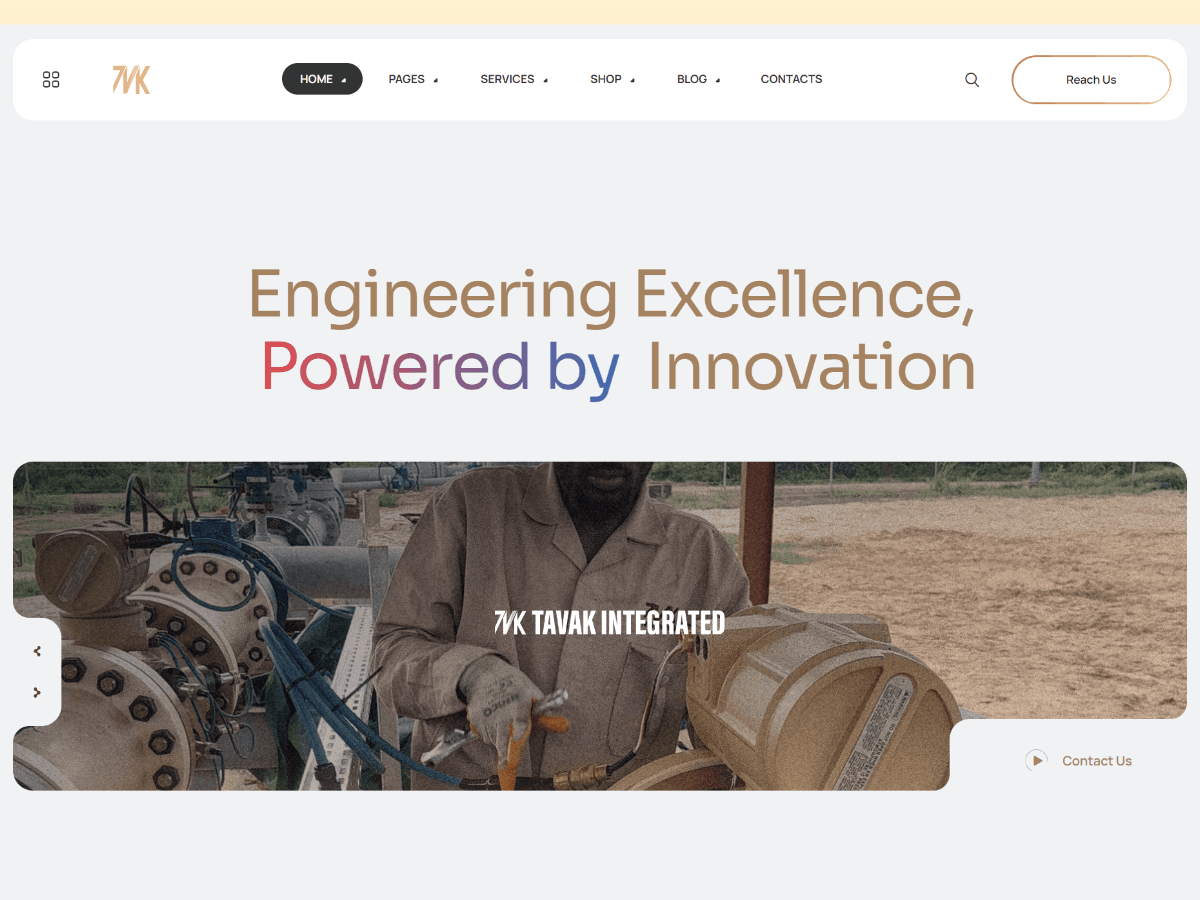Go to previous slide arrow
The image size is (1200, 900).
pos(37,651)
